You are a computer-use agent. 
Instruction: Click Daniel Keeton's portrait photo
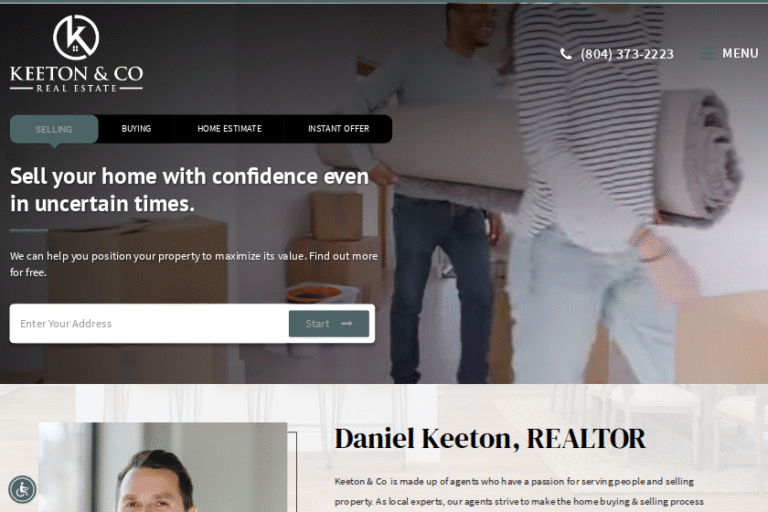point(163,467)
